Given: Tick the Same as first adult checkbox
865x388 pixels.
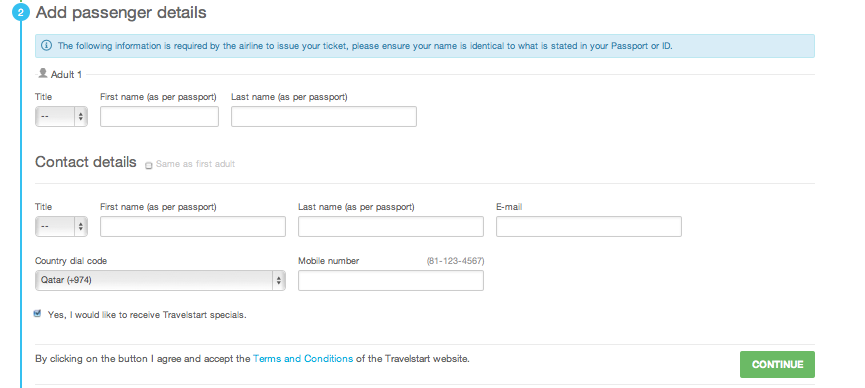Looking at the screenshot, I should tap(148, 165).
